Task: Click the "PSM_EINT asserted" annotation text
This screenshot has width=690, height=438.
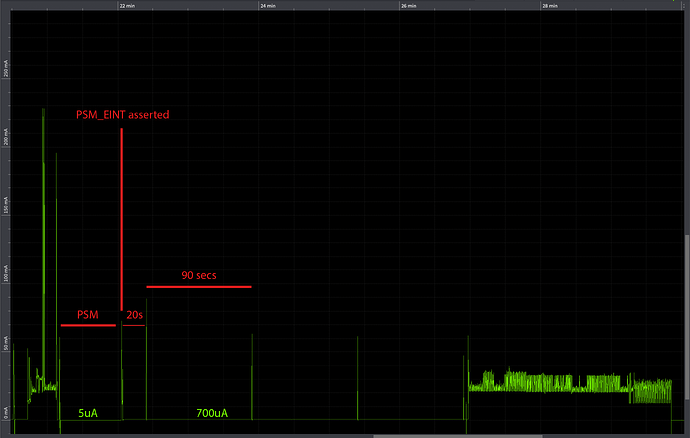Action: pyautogui.click(x=123, y=115)
